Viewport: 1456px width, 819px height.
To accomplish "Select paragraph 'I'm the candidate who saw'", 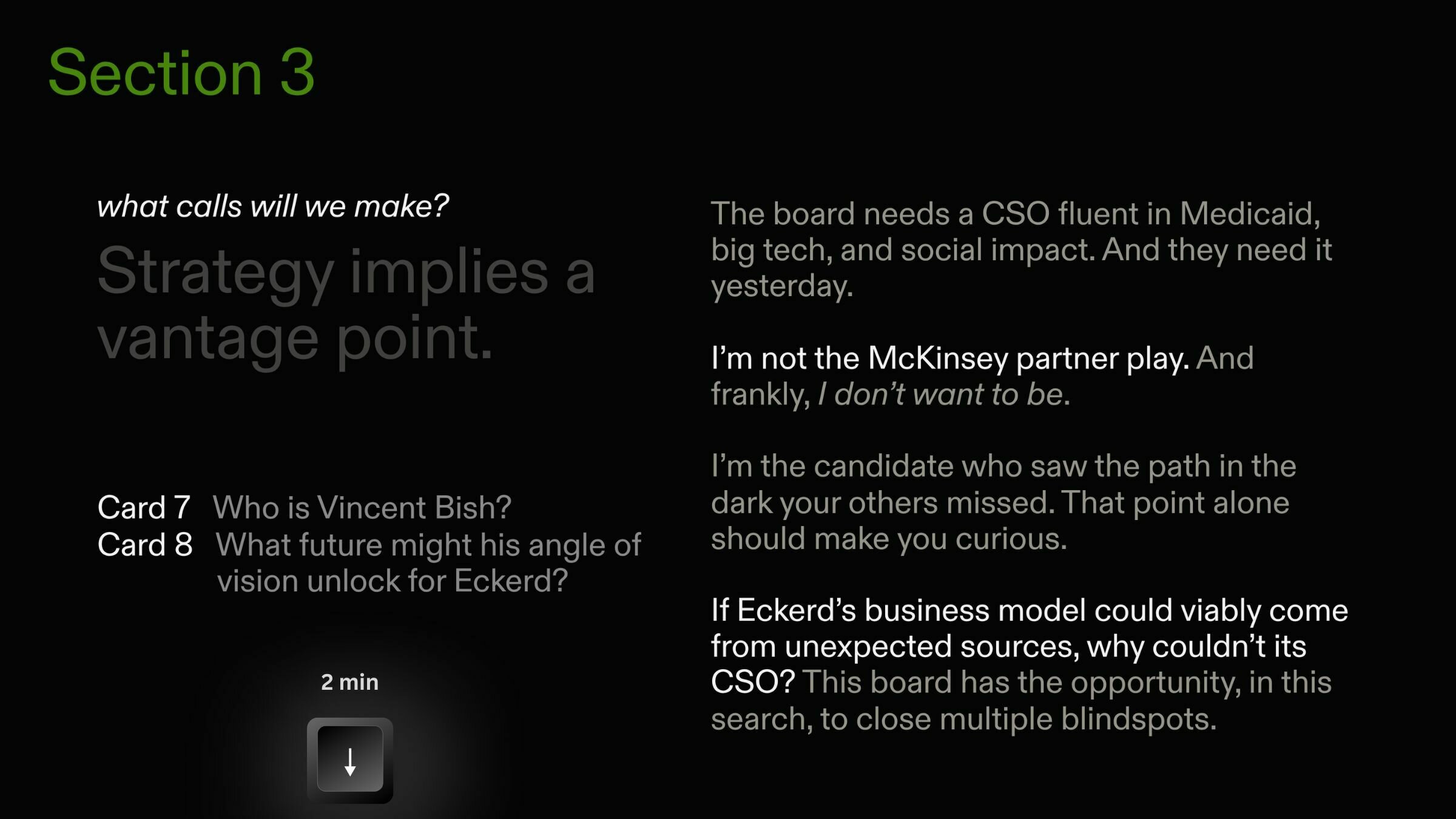I will pyautogui.click(x=1003, y=502).
